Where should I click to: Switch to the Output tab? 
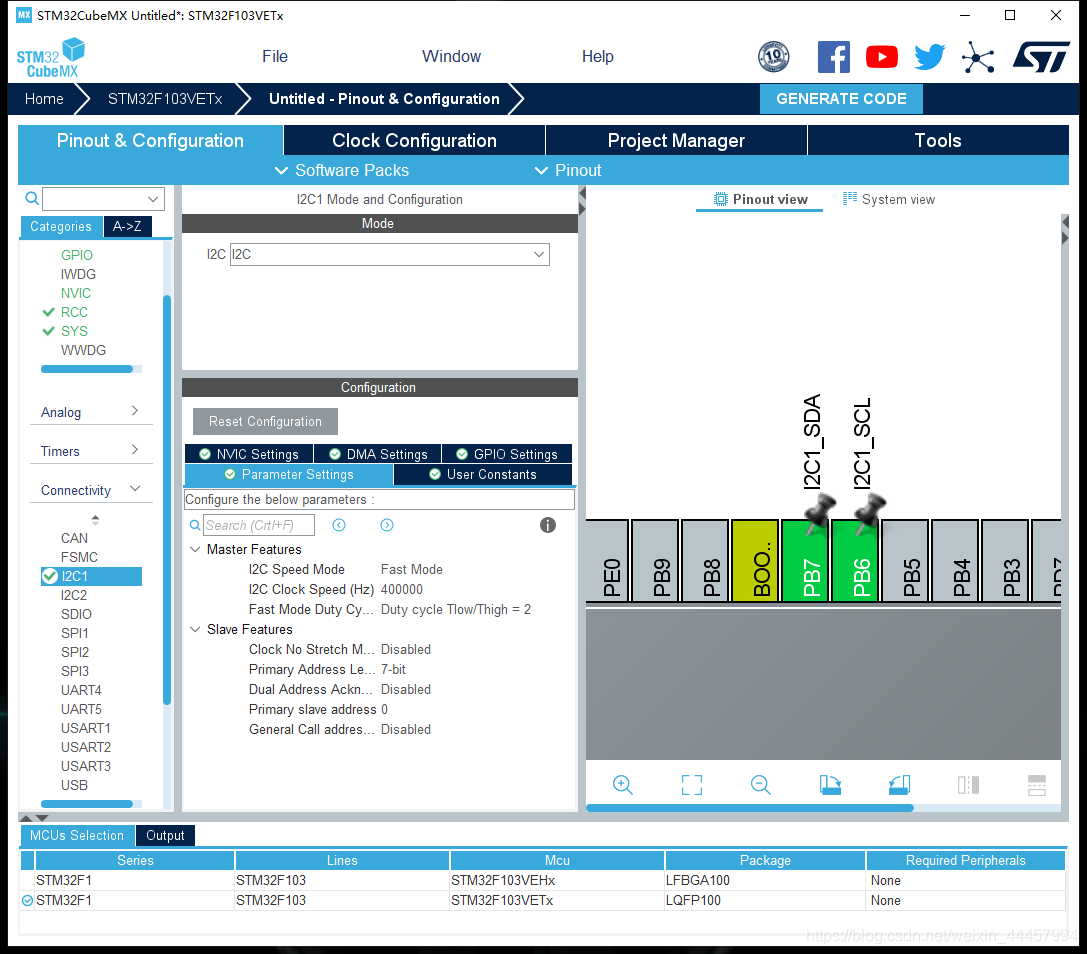(x=165, y=835)
